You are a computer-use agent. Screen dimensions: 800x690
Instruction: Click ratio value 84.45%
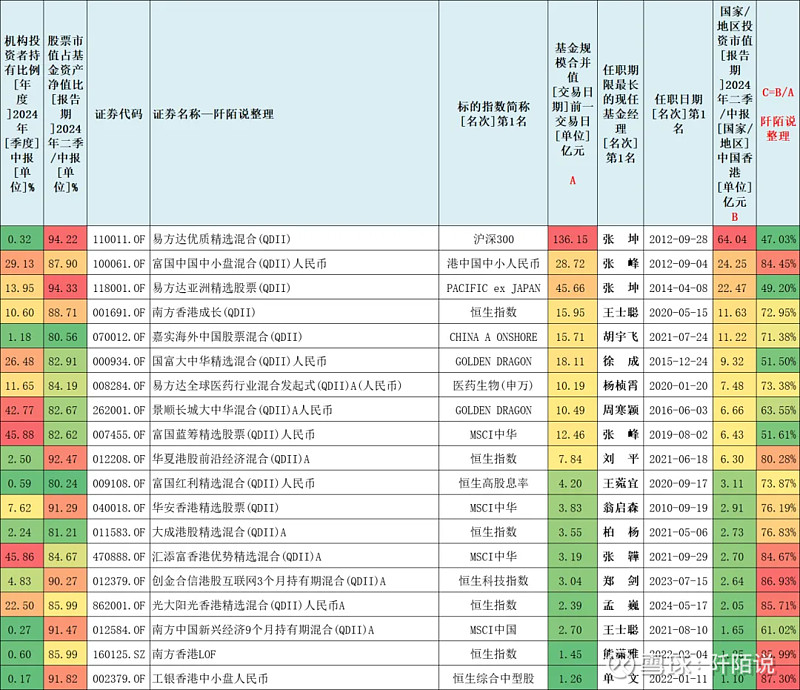click(x=778, y=263)
